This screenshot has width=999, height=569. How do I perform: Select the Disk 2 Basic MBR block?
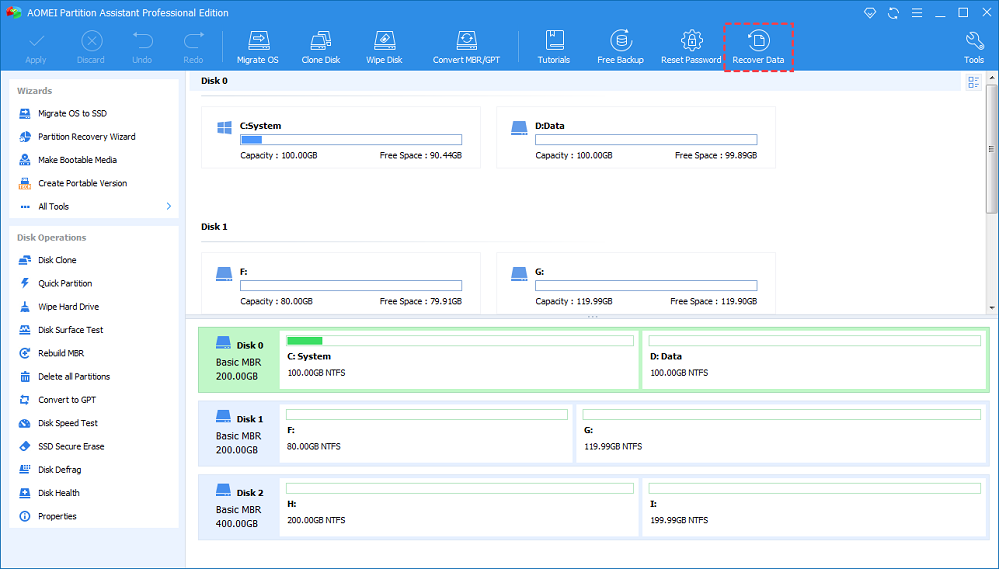[238, 508]
